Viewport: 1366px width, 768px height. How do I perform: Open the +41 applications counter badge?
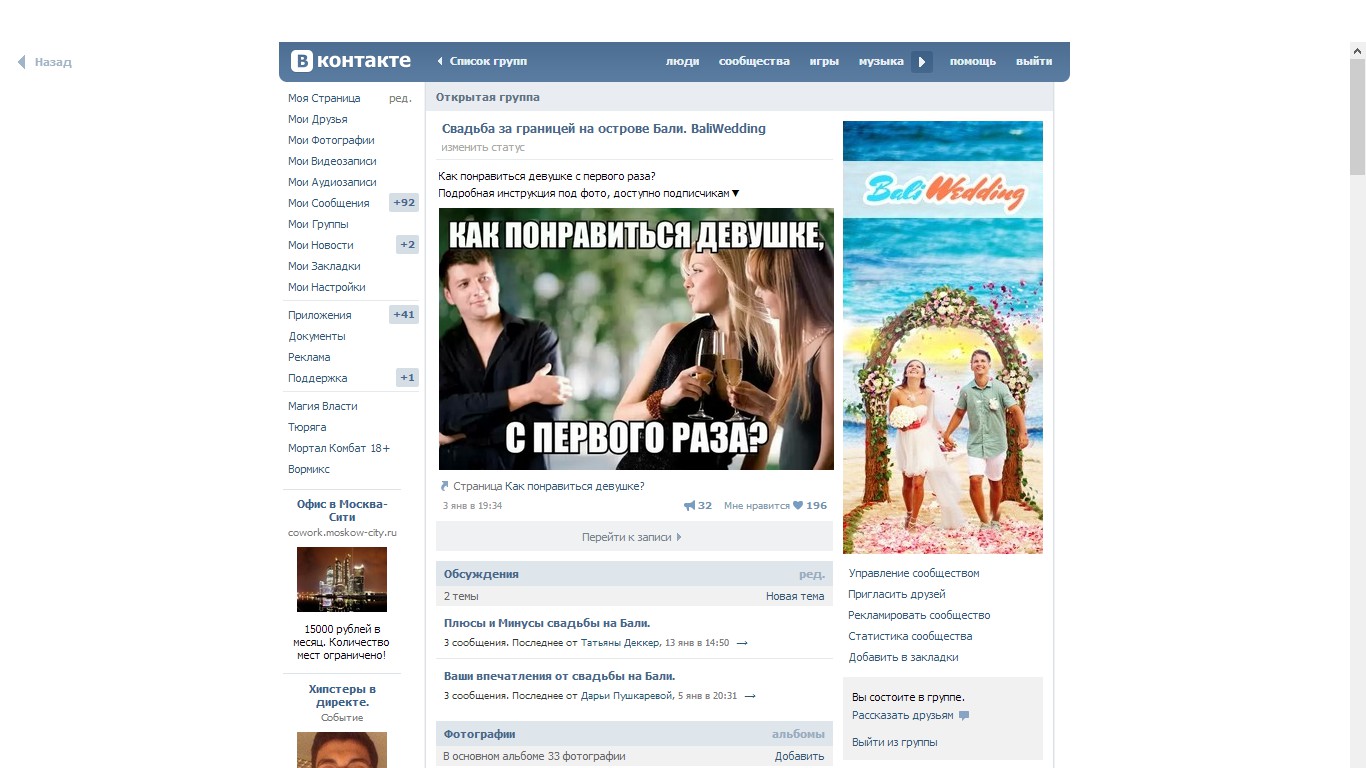[x=404, y=315]
